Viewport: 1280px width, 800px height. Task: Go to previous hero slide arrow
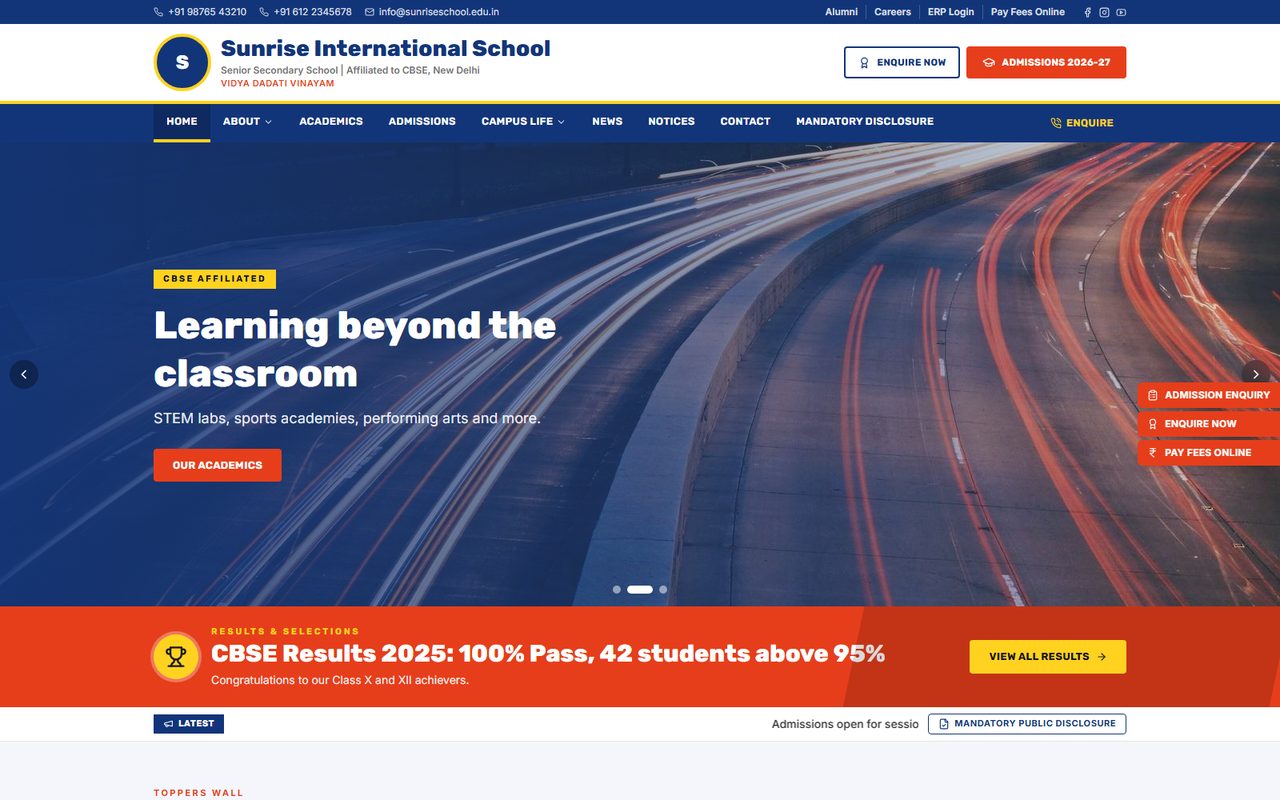pos(24,374)
